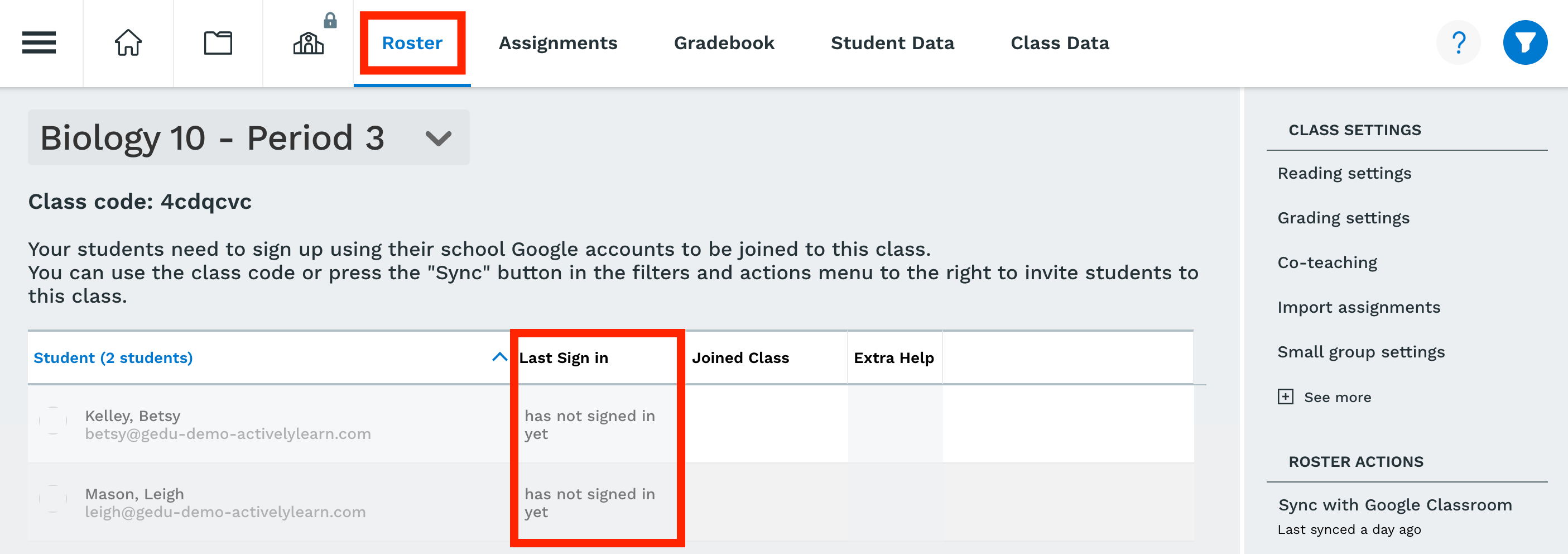Screen dimensions: 1568x554
Task: Go to the home icon
Action: 128,42
